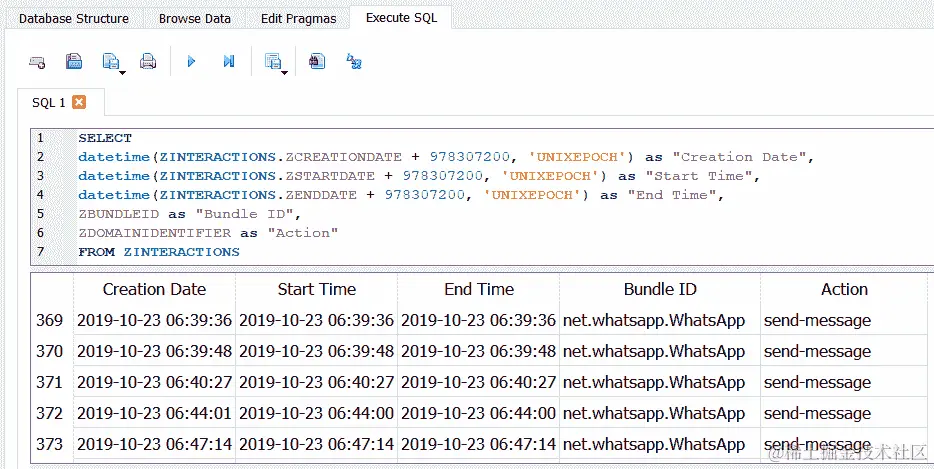Viewport: 934px width, 469px height.
Task: Click Start Time cell in row 371
Action: tap(316, 383)
